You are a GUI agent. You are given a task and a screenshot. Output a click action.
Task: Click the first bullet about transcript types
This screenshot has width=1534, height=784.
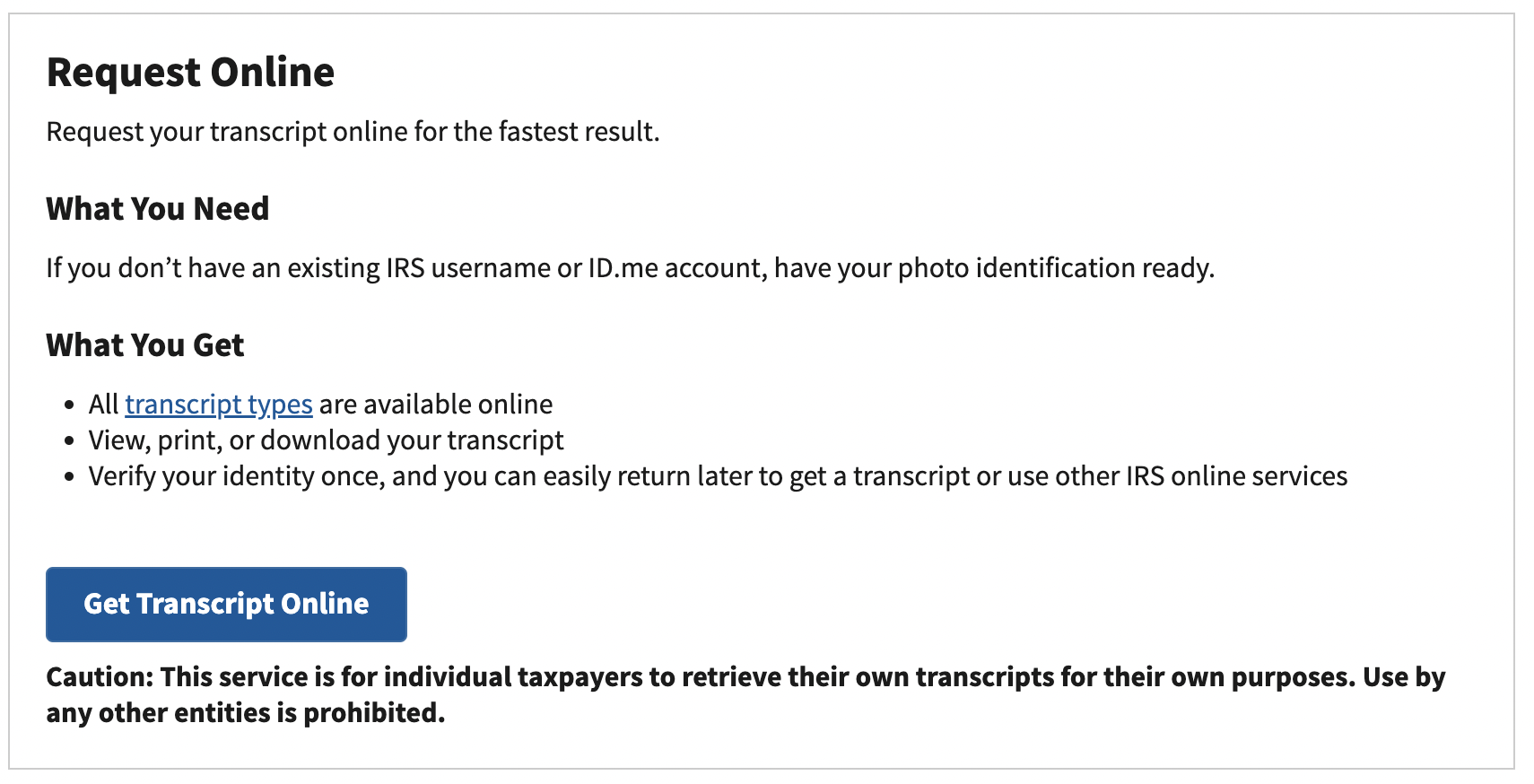(318, 404)
